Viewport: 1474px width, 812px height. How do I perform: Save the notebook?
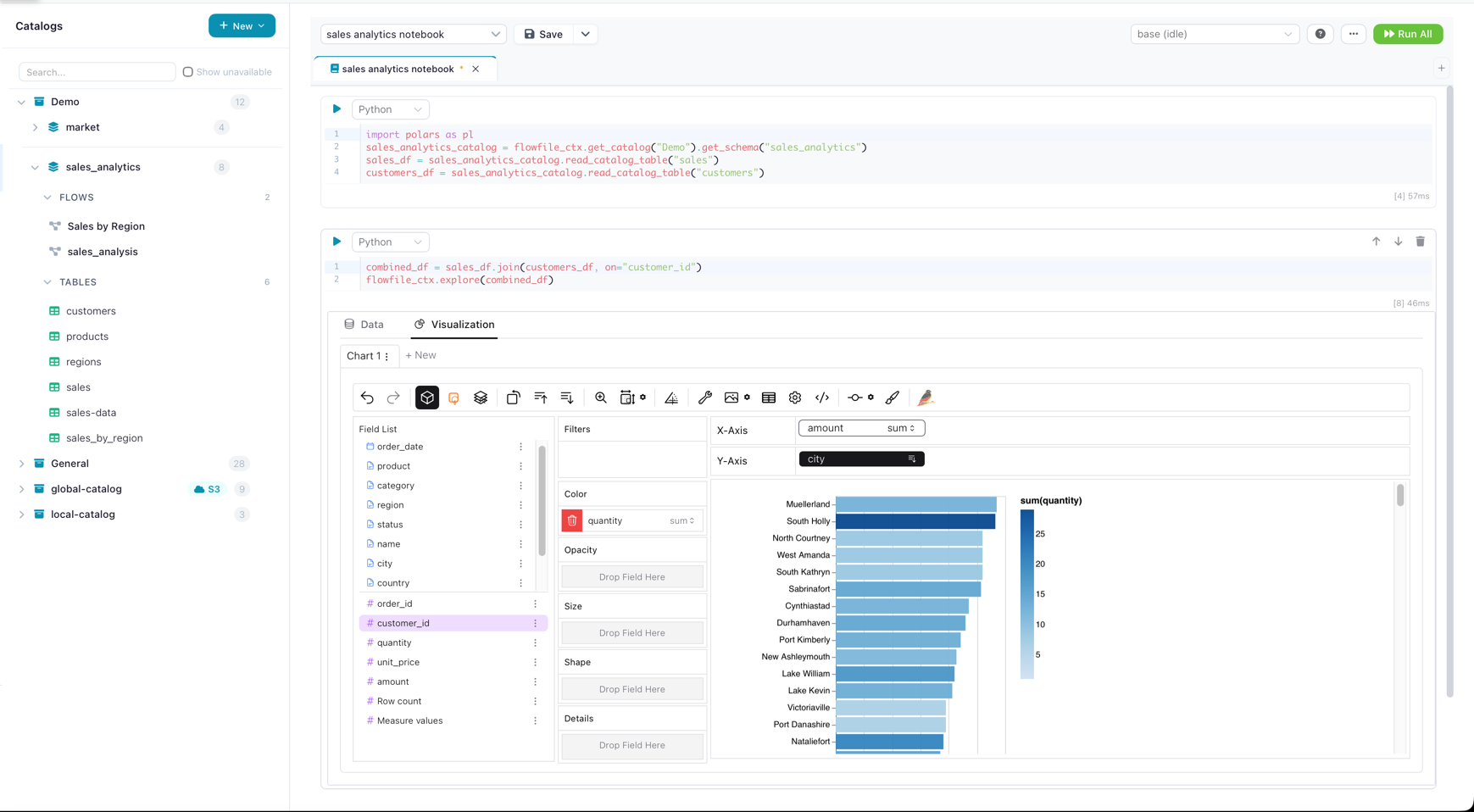click(543, 34)
